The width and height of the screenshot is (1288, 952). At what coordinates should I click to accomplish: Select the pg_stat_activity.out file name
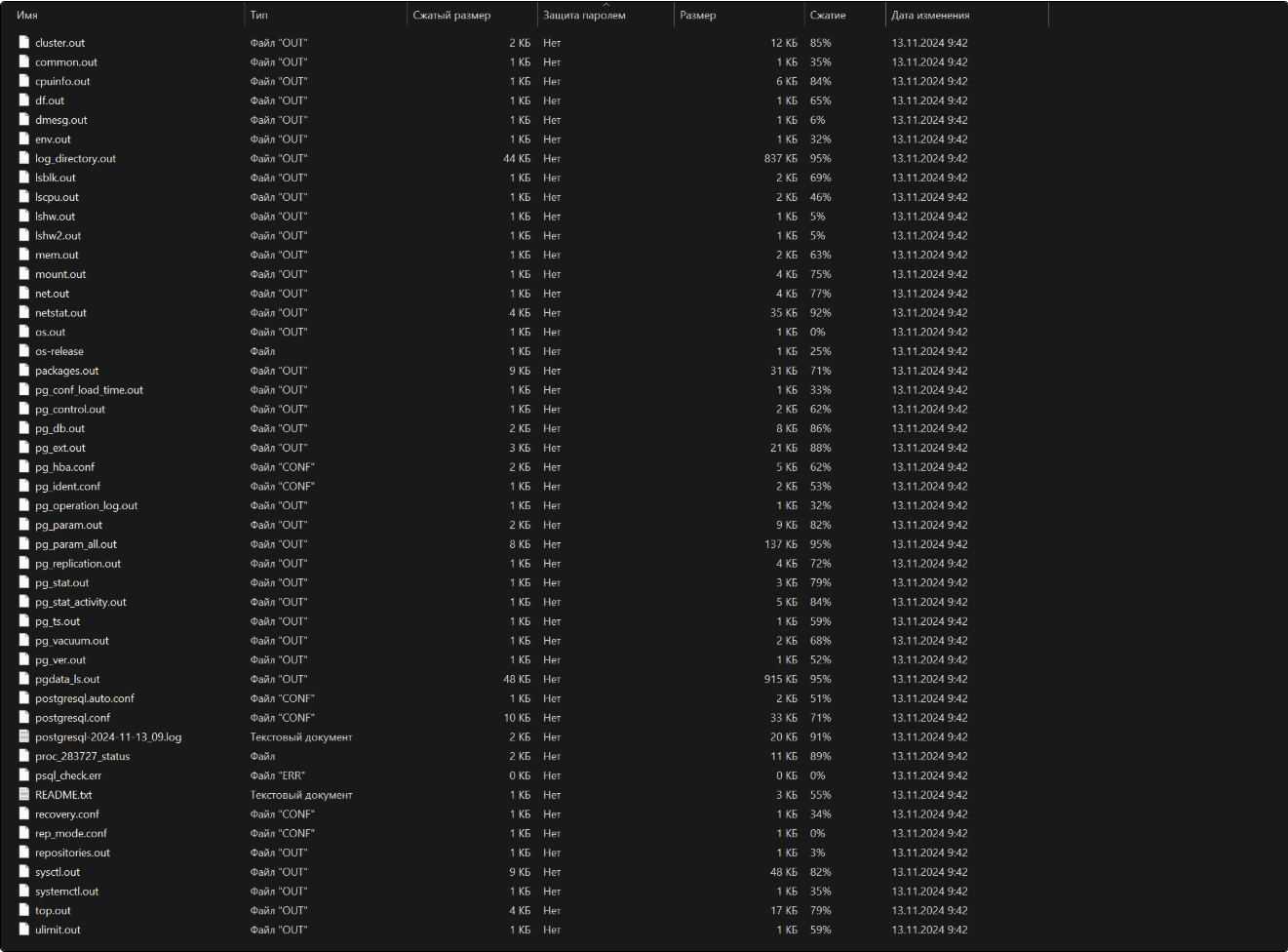[x=81, y=602]
